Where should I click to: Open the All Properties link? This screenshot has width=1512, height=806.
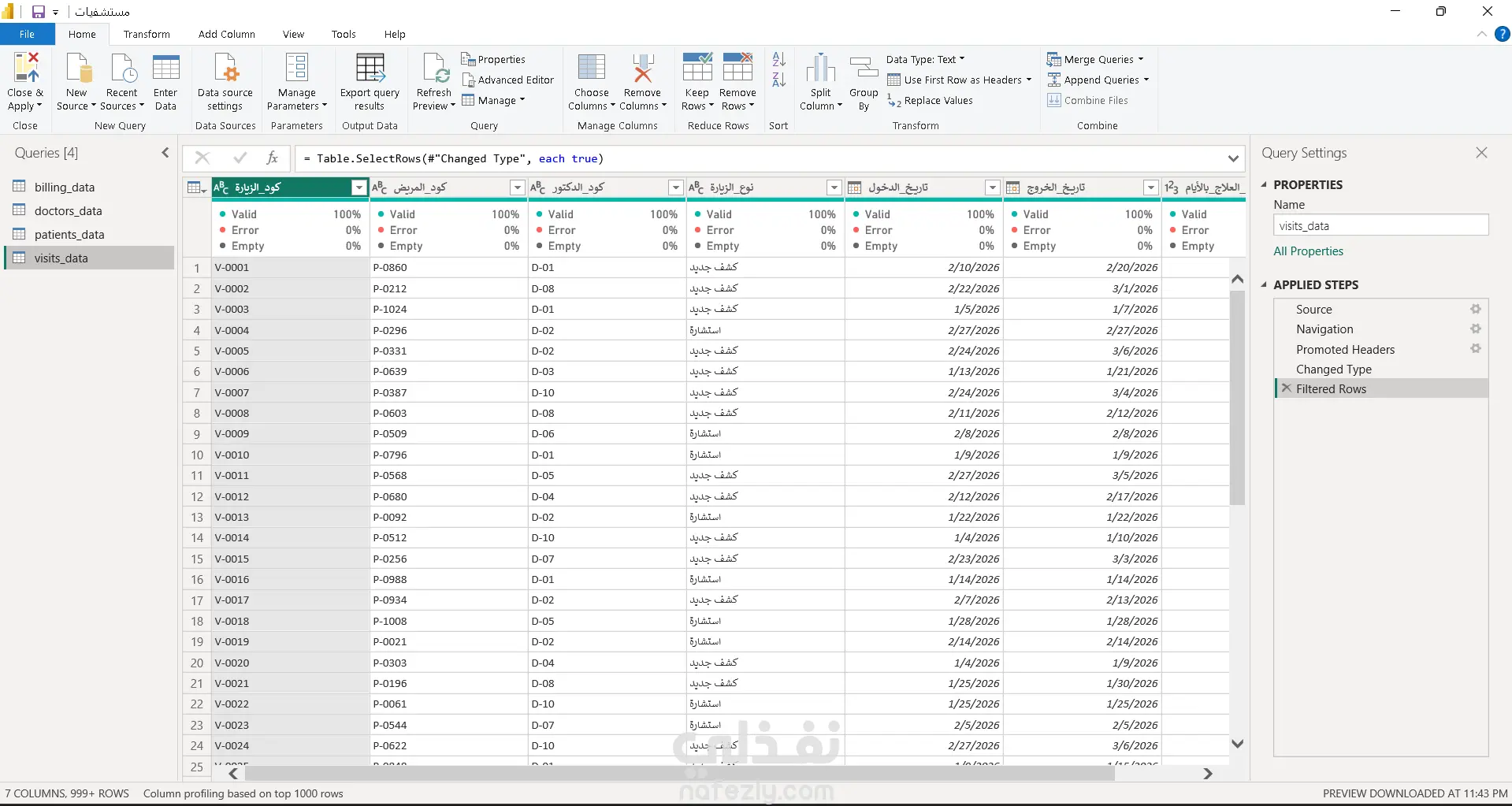point(1308,251)
